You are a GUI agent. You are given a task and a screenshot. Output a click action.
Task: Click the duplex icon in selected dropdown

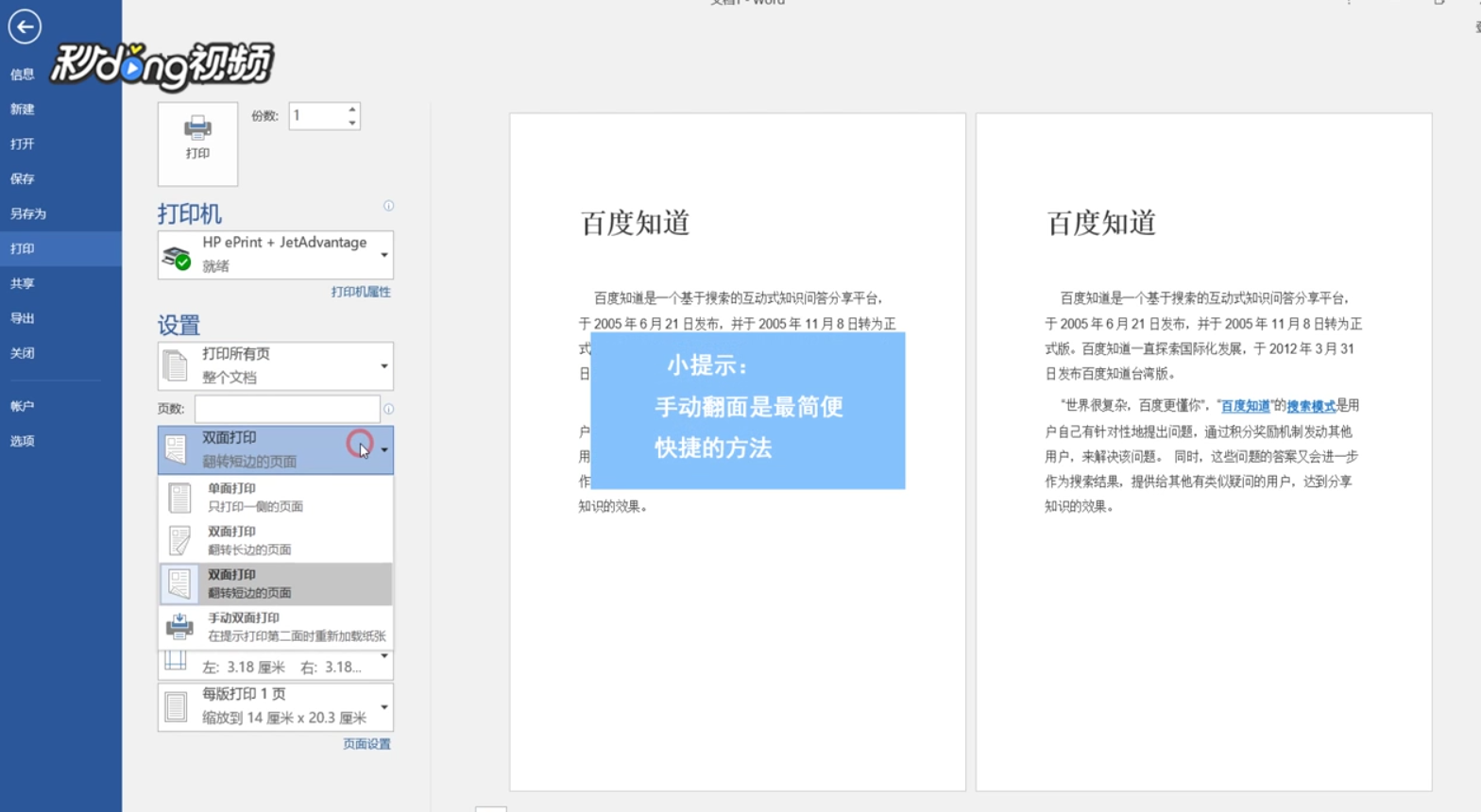(176, 449)
